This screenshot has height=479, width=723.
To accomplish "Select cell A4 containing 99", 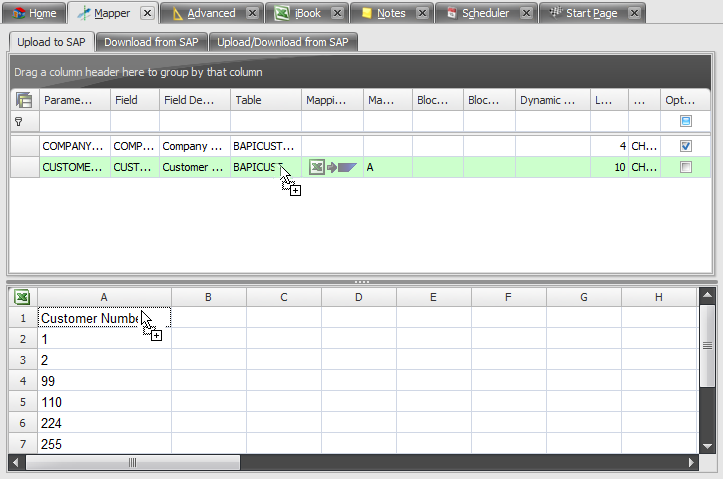I will (104, 381).
